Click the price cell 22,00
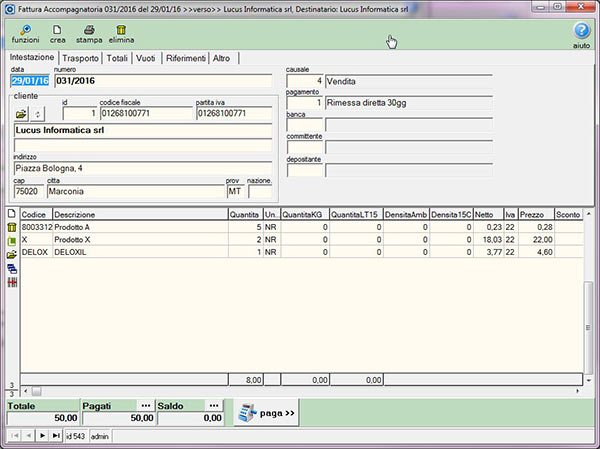 [x=536, y=240]
